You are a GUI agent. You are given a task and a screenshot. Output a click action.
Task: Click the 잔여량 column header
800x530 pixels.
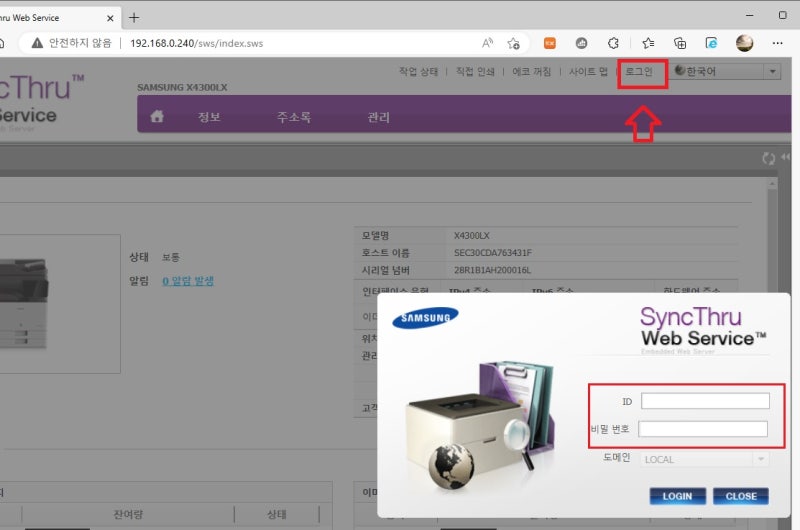point(128,514)
